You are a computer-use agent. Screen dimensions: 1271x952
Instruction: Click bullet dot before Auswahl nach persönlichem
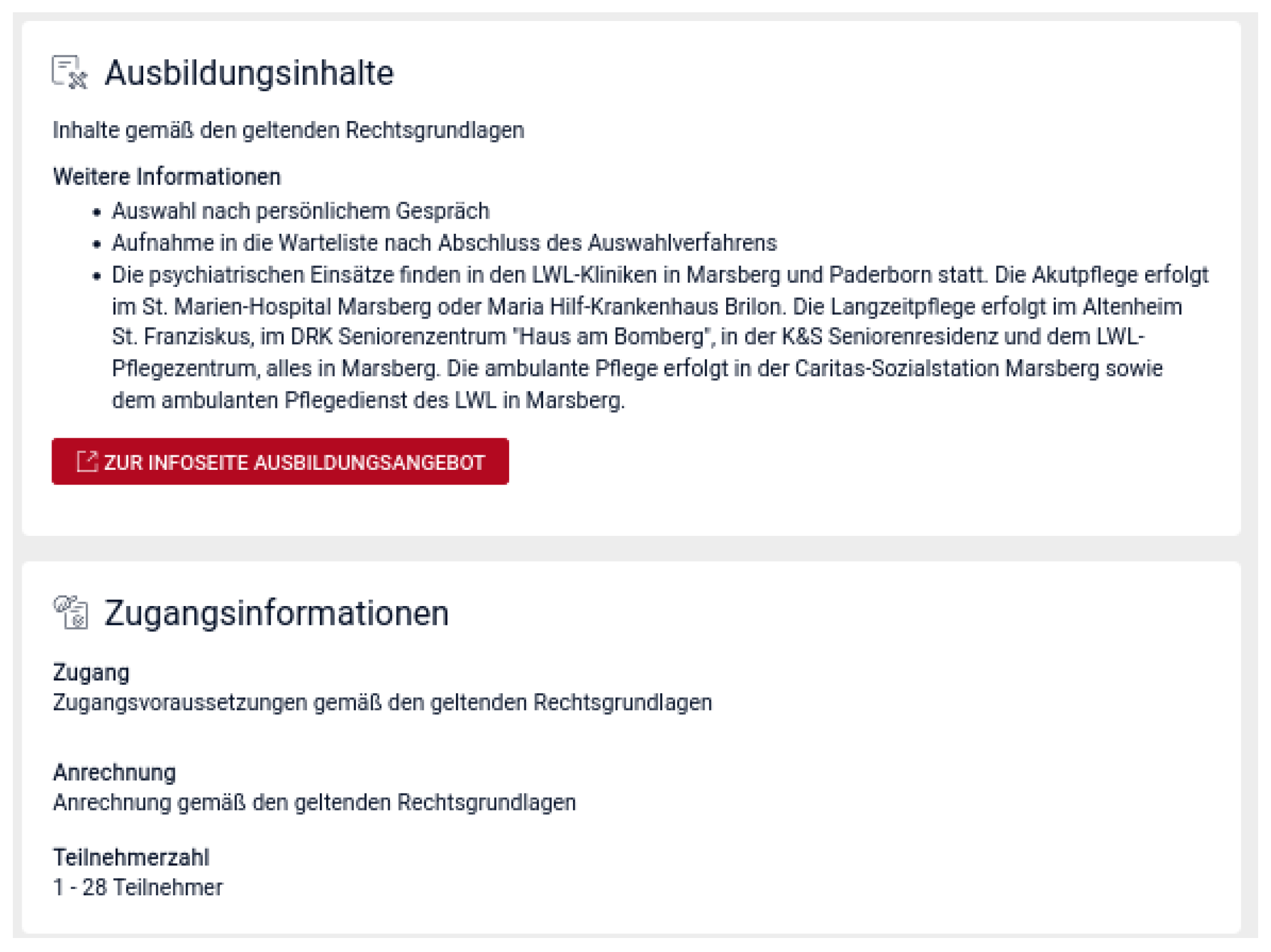point(96,212)
